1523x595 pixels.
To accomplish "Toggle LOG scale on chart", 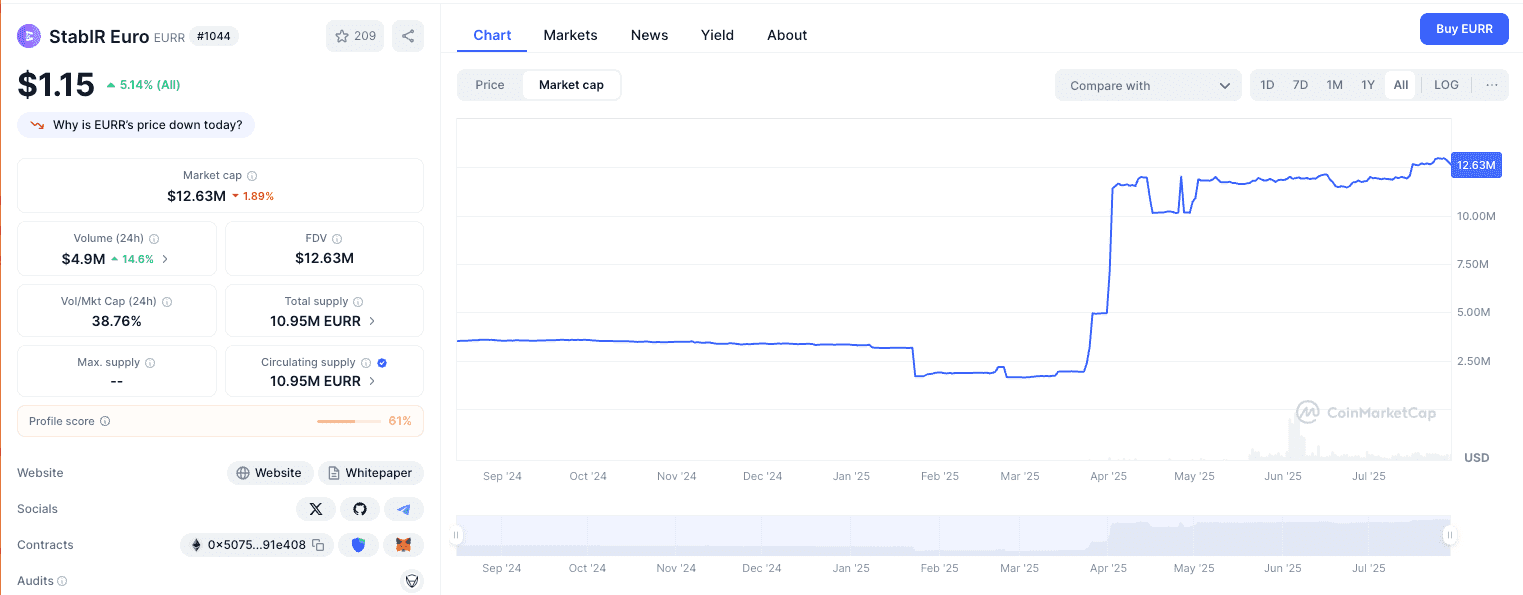I will coord(1446,85).
